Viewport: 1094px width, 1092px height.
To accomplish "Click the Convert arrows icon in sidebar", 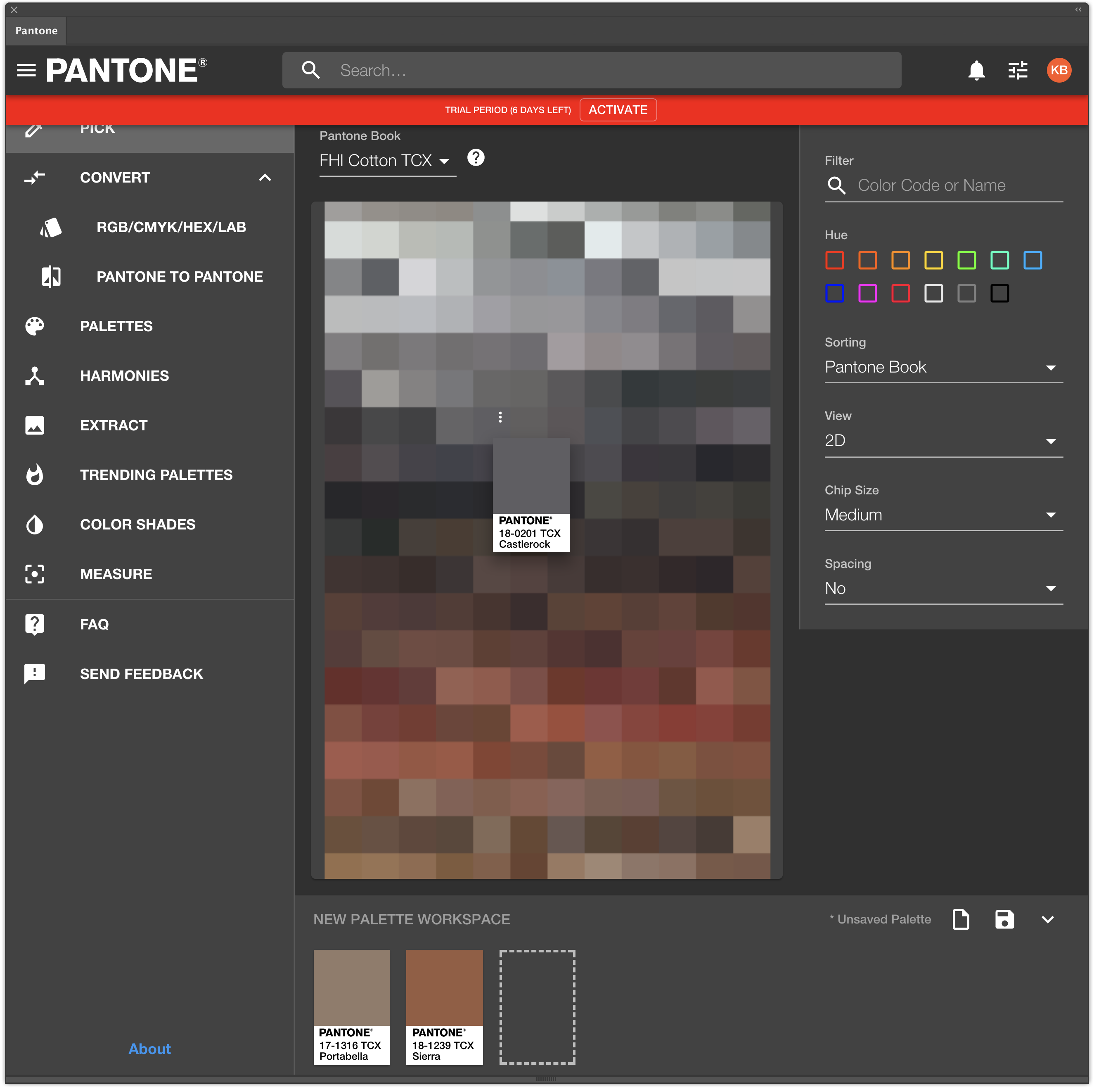I will [x=35, y=177].
